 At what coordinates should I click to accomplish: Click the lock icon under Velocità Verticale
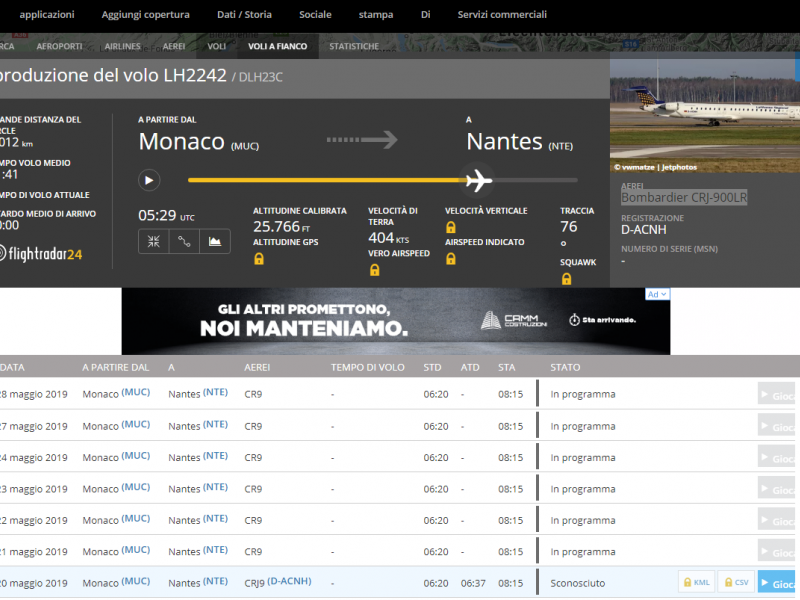pyautogui.click(x=451, y=227)
